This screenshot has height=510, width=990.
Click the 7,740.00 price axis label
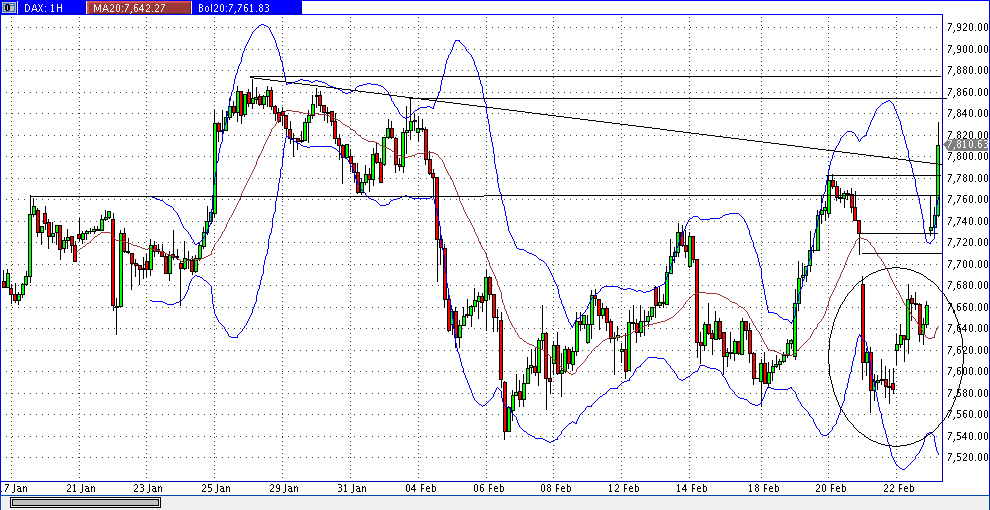[966, 220]
